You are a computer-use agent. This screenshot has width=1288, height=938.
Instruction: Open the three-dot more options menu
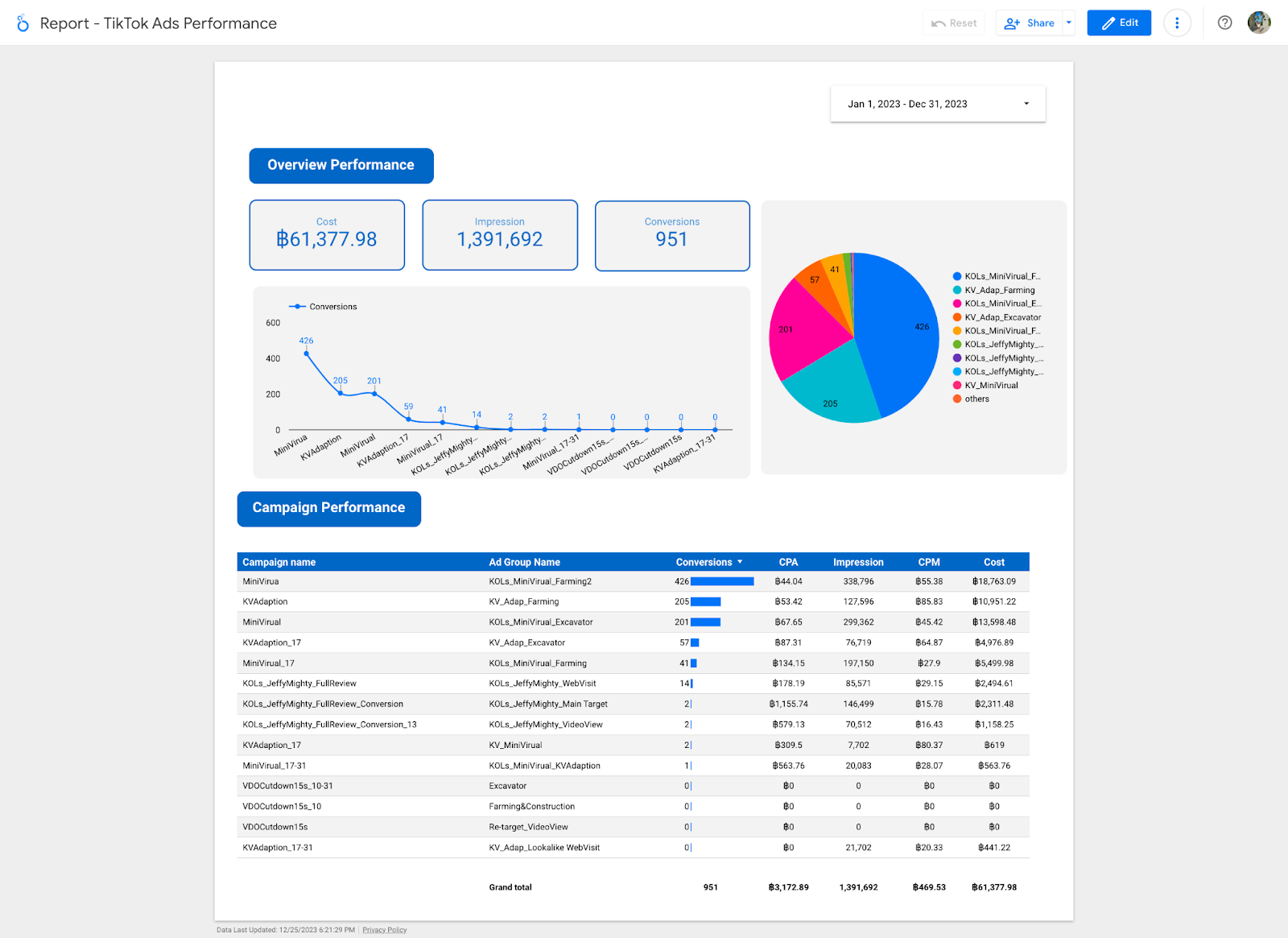pos(1177,23)
